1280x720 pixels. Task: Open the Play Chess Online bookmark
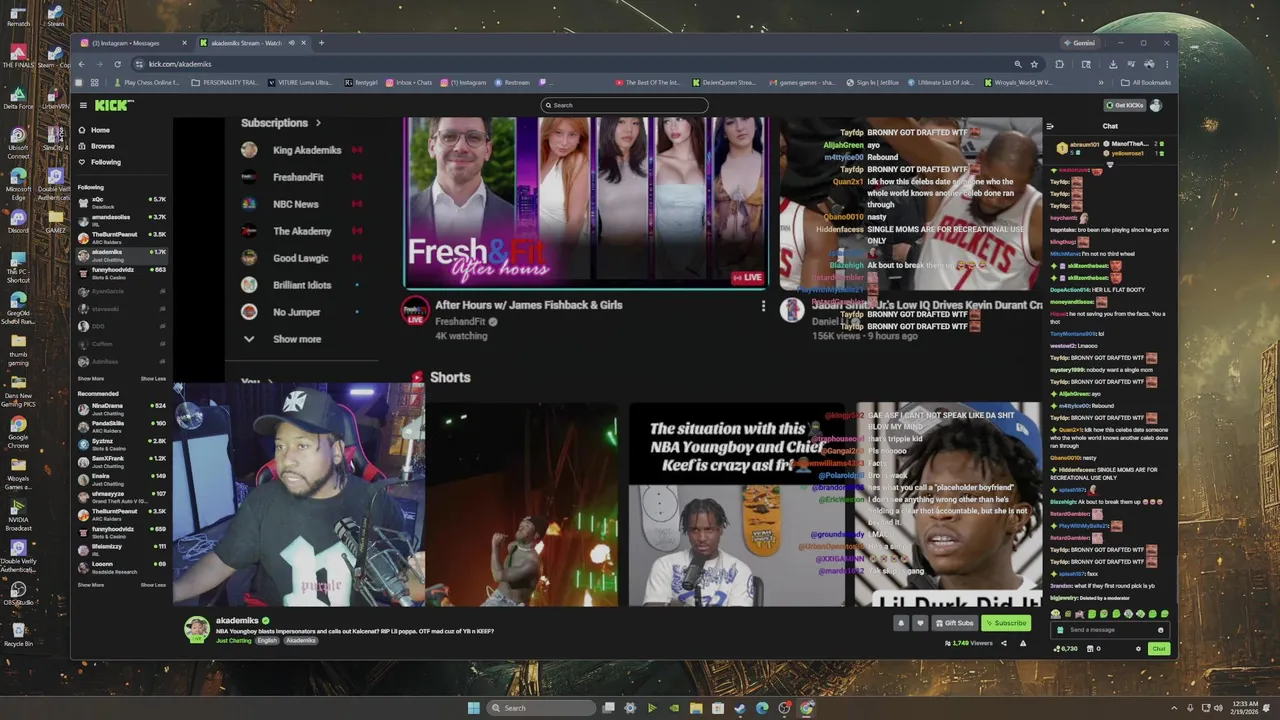click(x=146, y=83)
